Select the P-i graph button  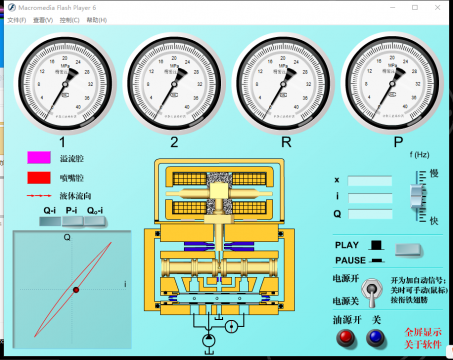point(72,221)
